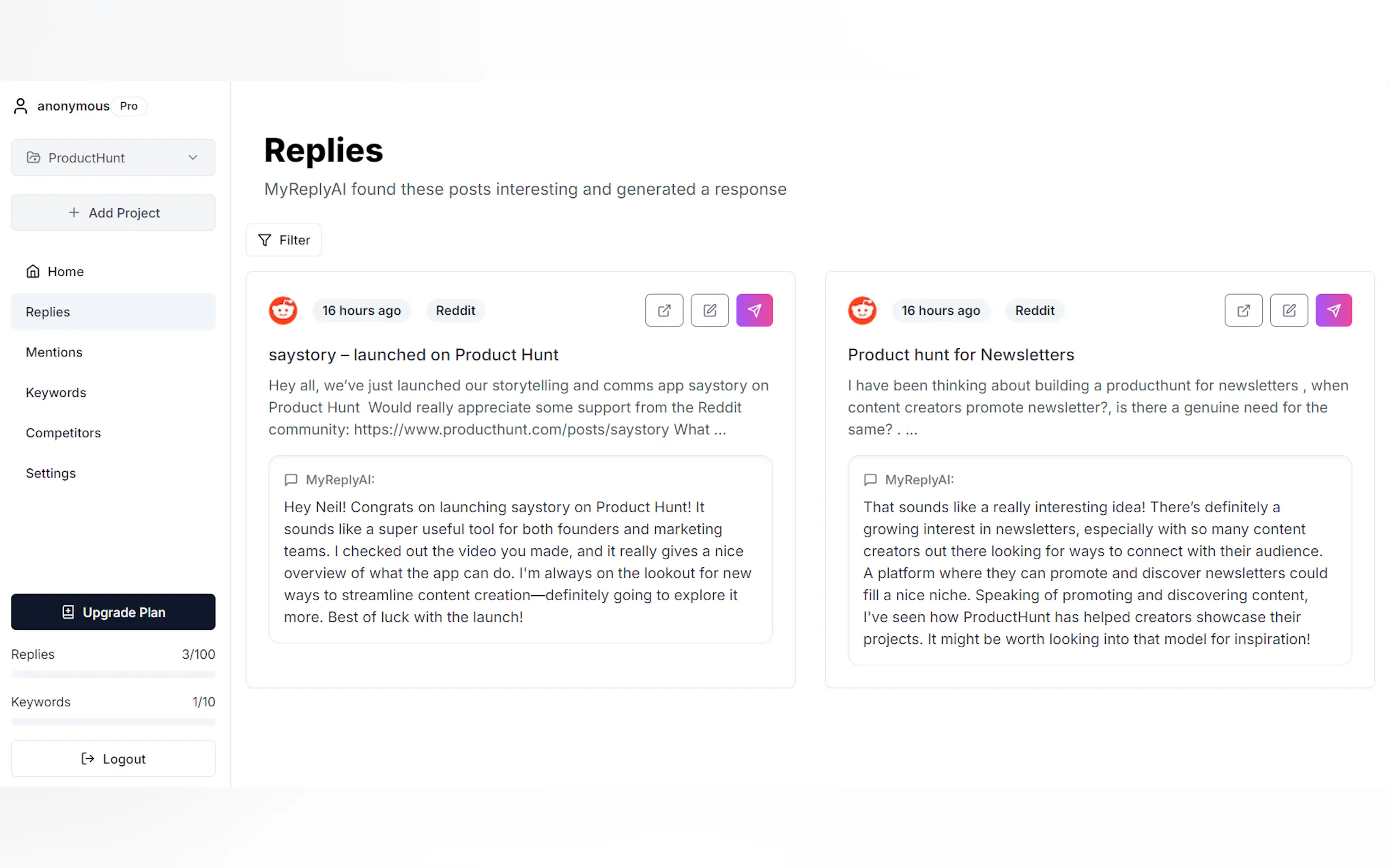The image size is (1389, 868).
Task: Click the Add Project button
Action: (113, 213)
